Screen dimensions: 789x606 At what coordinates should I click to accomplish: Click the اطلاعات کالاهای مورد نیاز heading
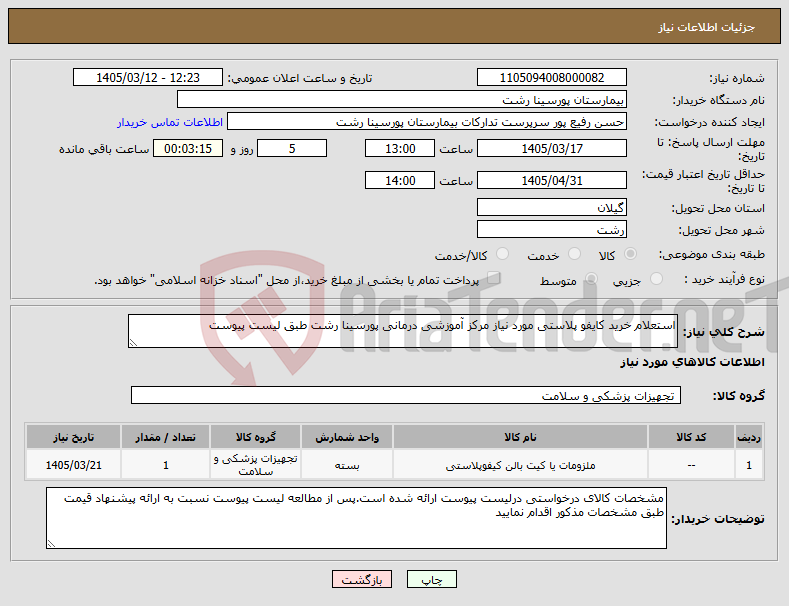(x=692, y=362)
